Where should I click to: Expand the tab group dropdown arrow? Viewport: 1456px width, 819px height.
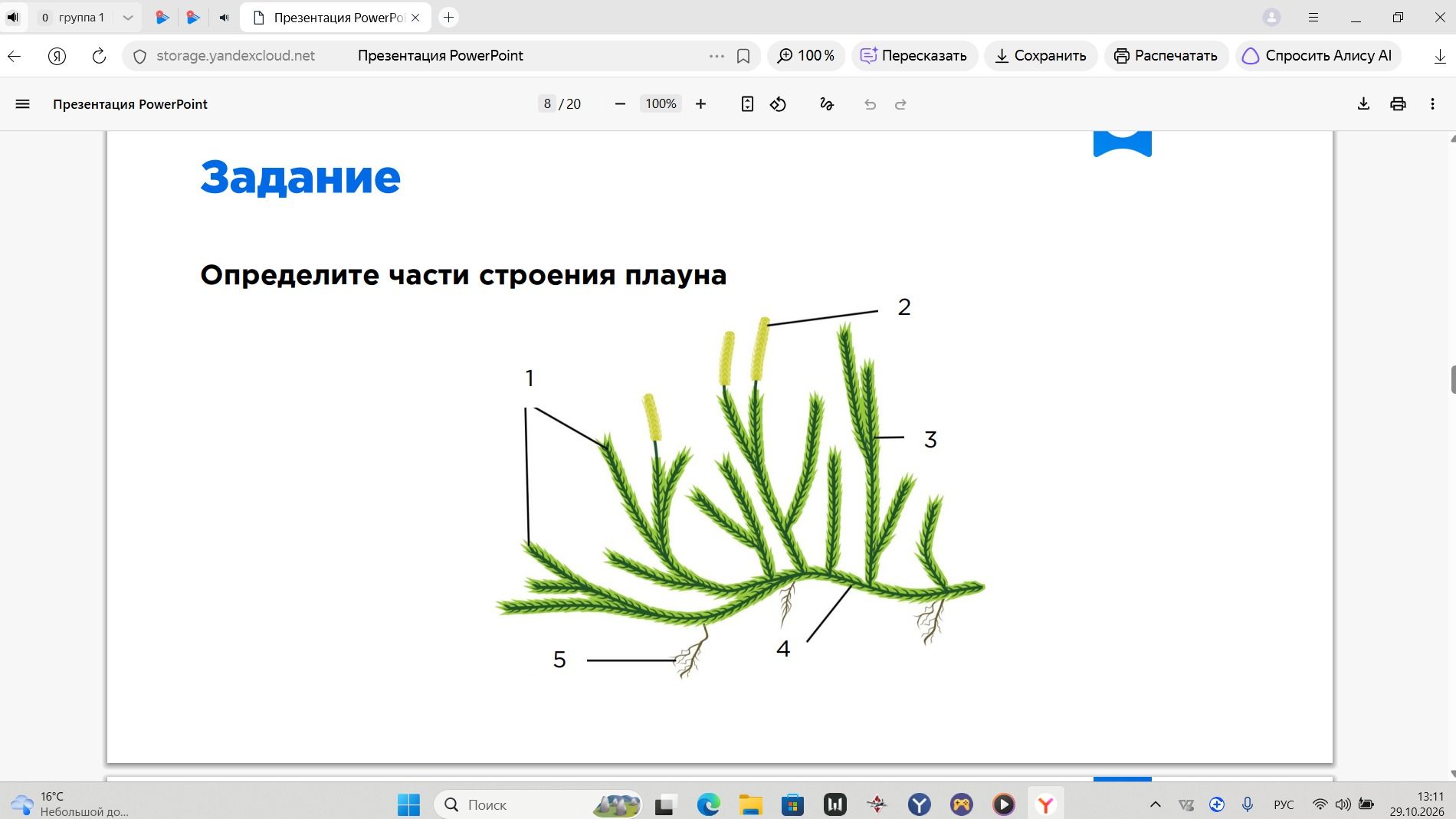pyautogui.click(x=128, y=17)
